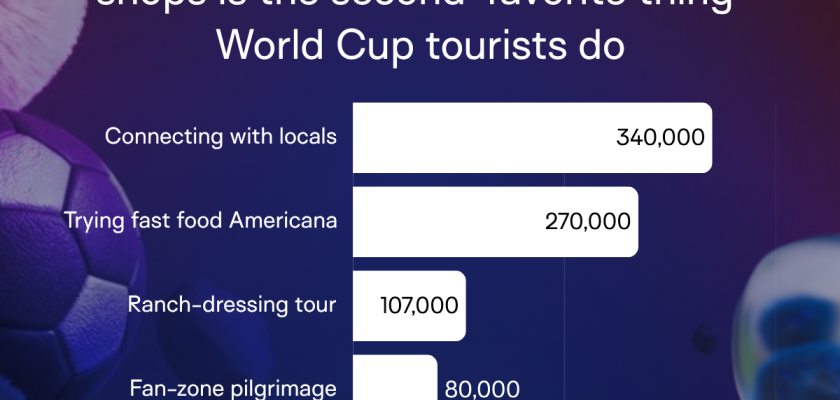The width and height of the screenshot is (840, 400).
Task: Click the 80,000 value outside the bar
Action: coord(482,389)
